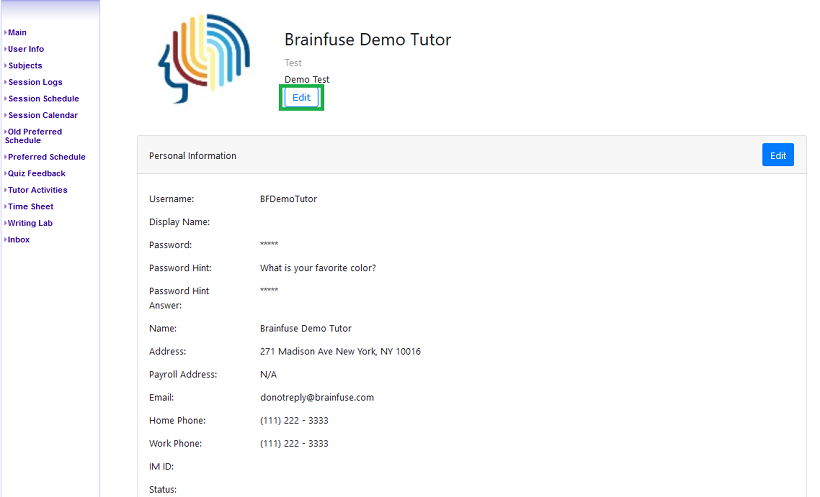The width and height of the screenshot is (820, 497).
Task: Open the Time Sheet page
Action: [x=30, y=207]
